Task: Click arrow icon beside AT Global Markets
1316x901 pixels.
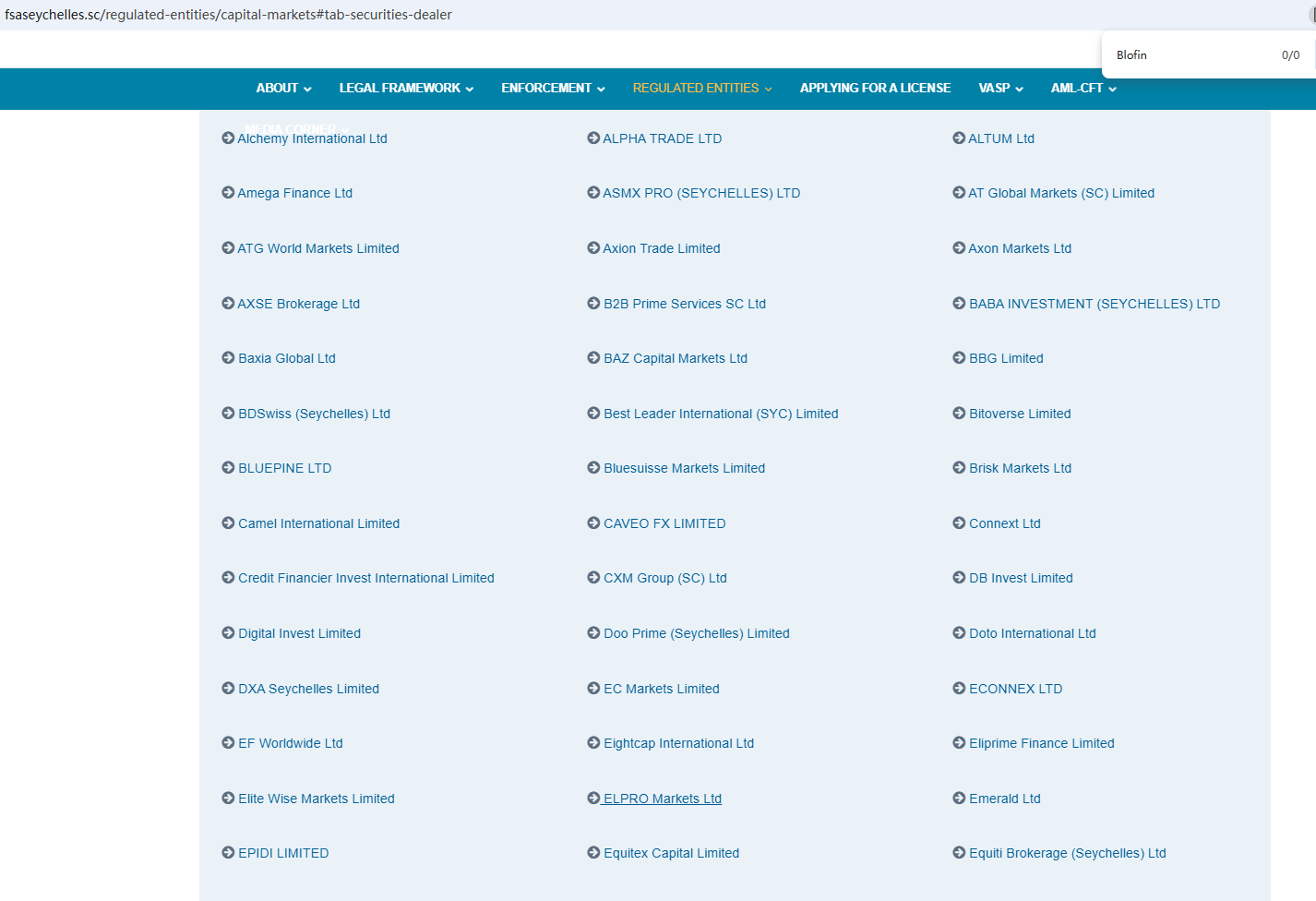Action: [959, 192]
